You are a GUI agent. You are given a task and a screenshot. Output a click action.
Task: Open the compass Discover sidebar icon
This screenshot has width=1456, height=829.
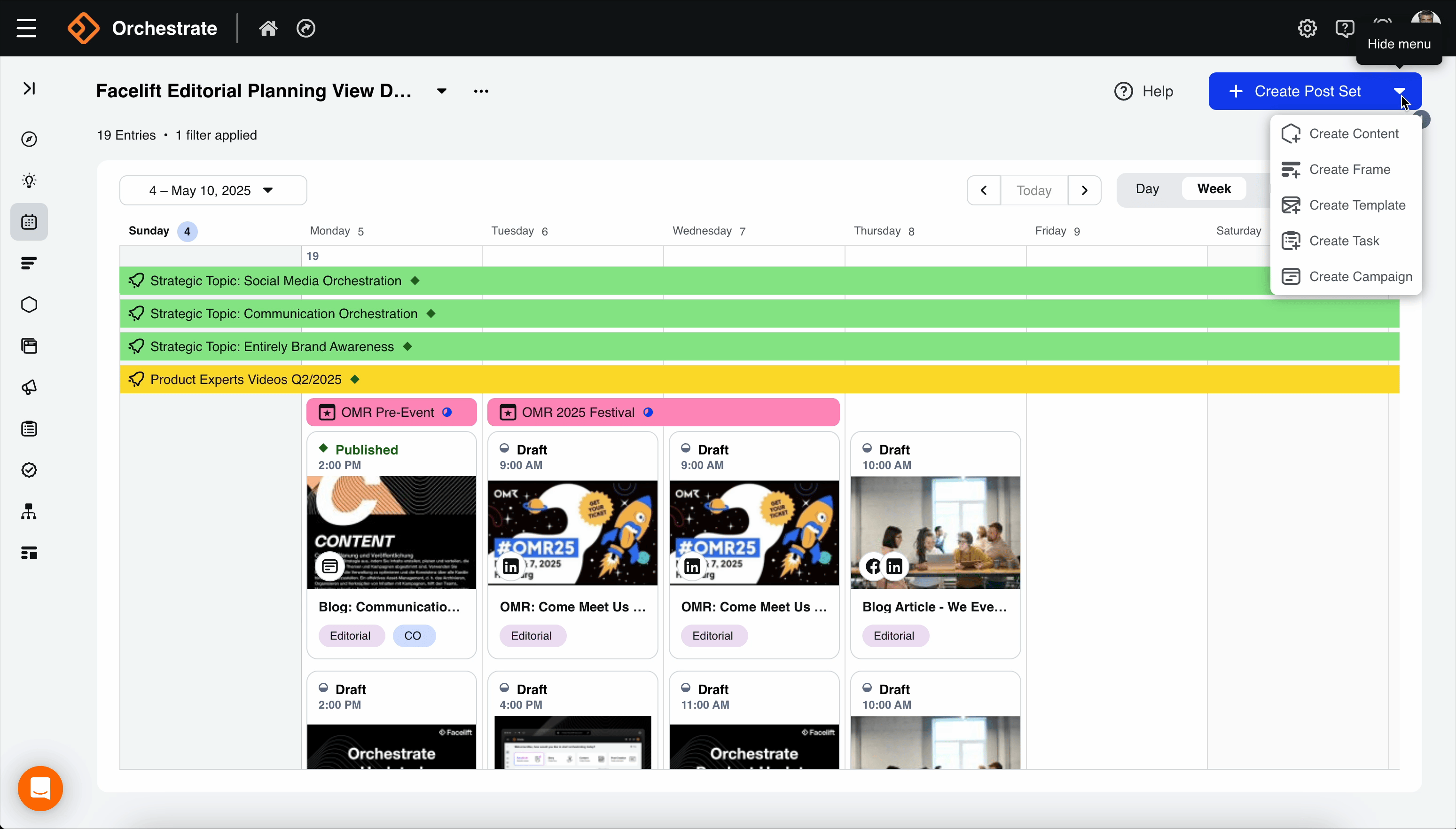tap(29, 139)
